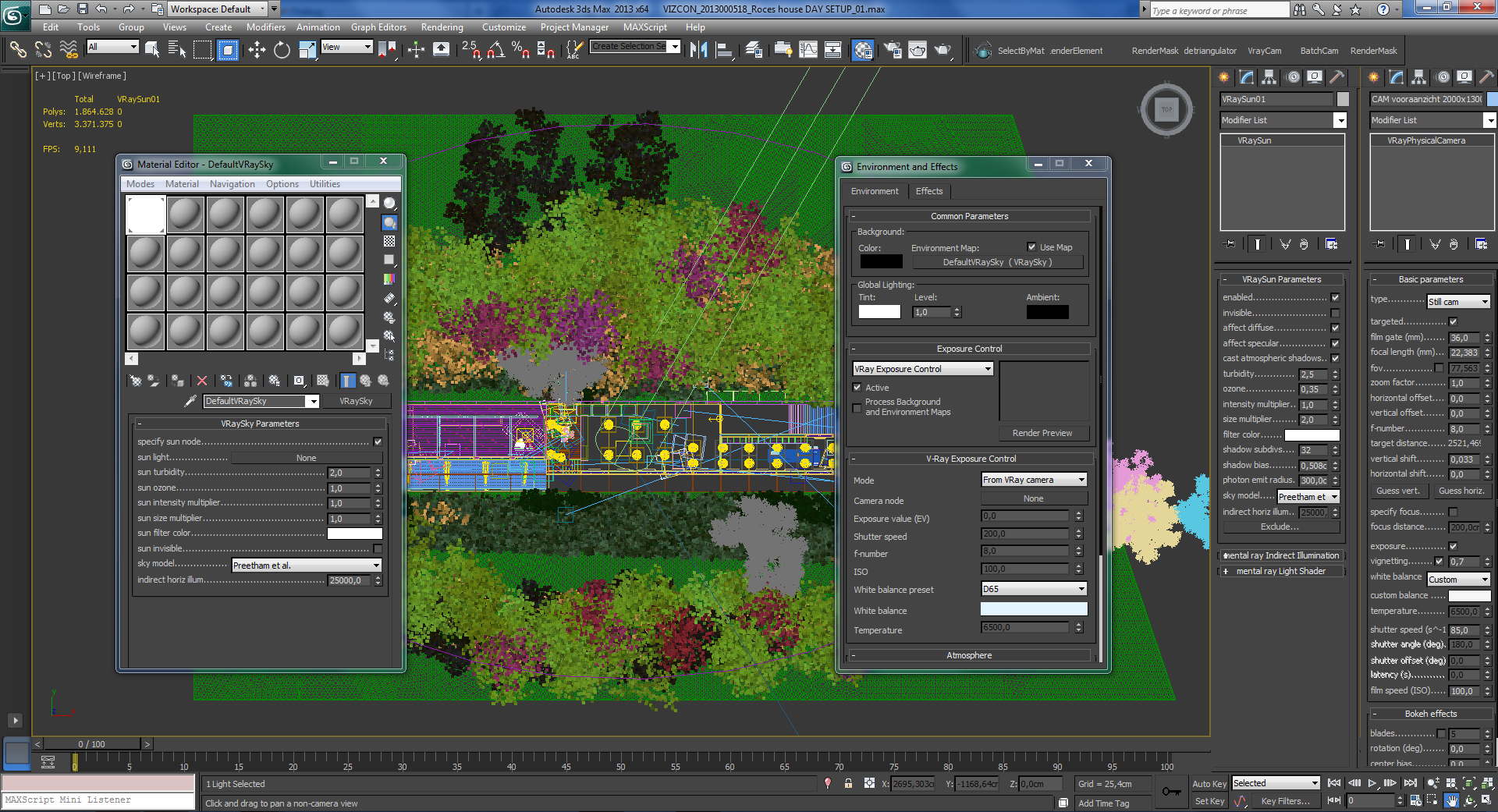Collapse the Common Parameters rollout
The image size is (1498, 812).
(x=970, y=216)
